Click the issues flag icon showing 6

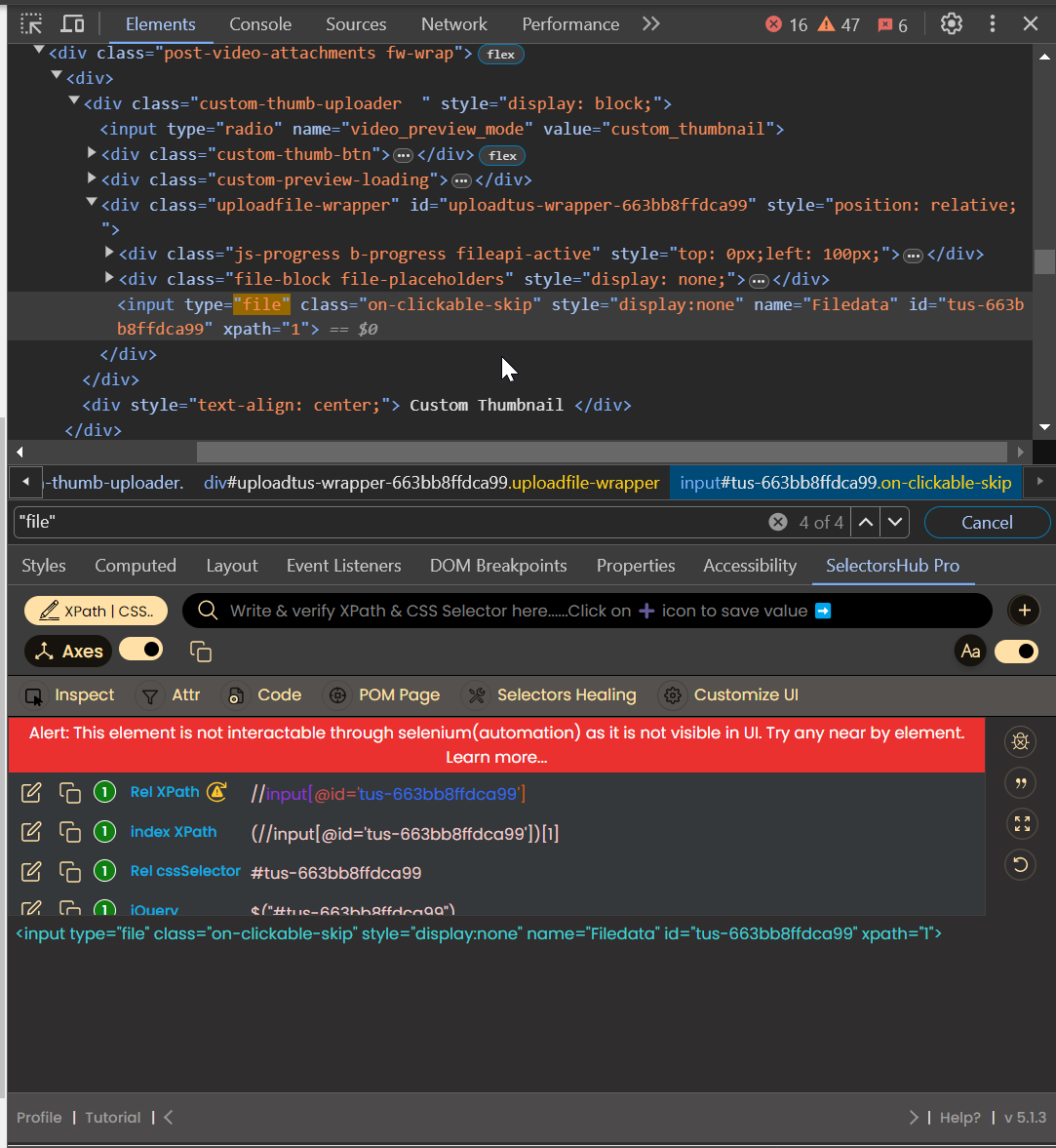tap(884, 25)
